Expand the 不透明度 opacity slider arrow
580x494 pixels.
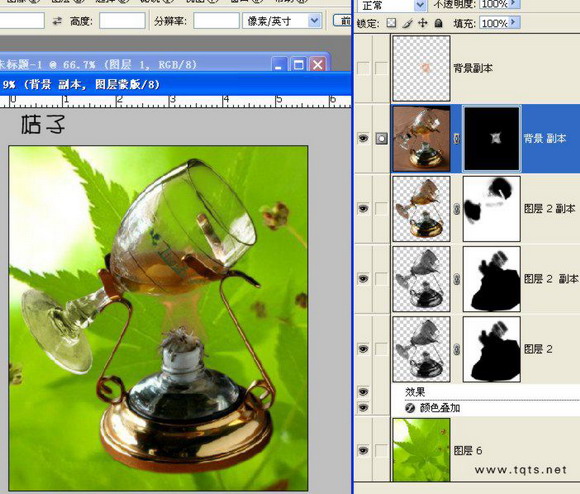[x=514, y=4]
